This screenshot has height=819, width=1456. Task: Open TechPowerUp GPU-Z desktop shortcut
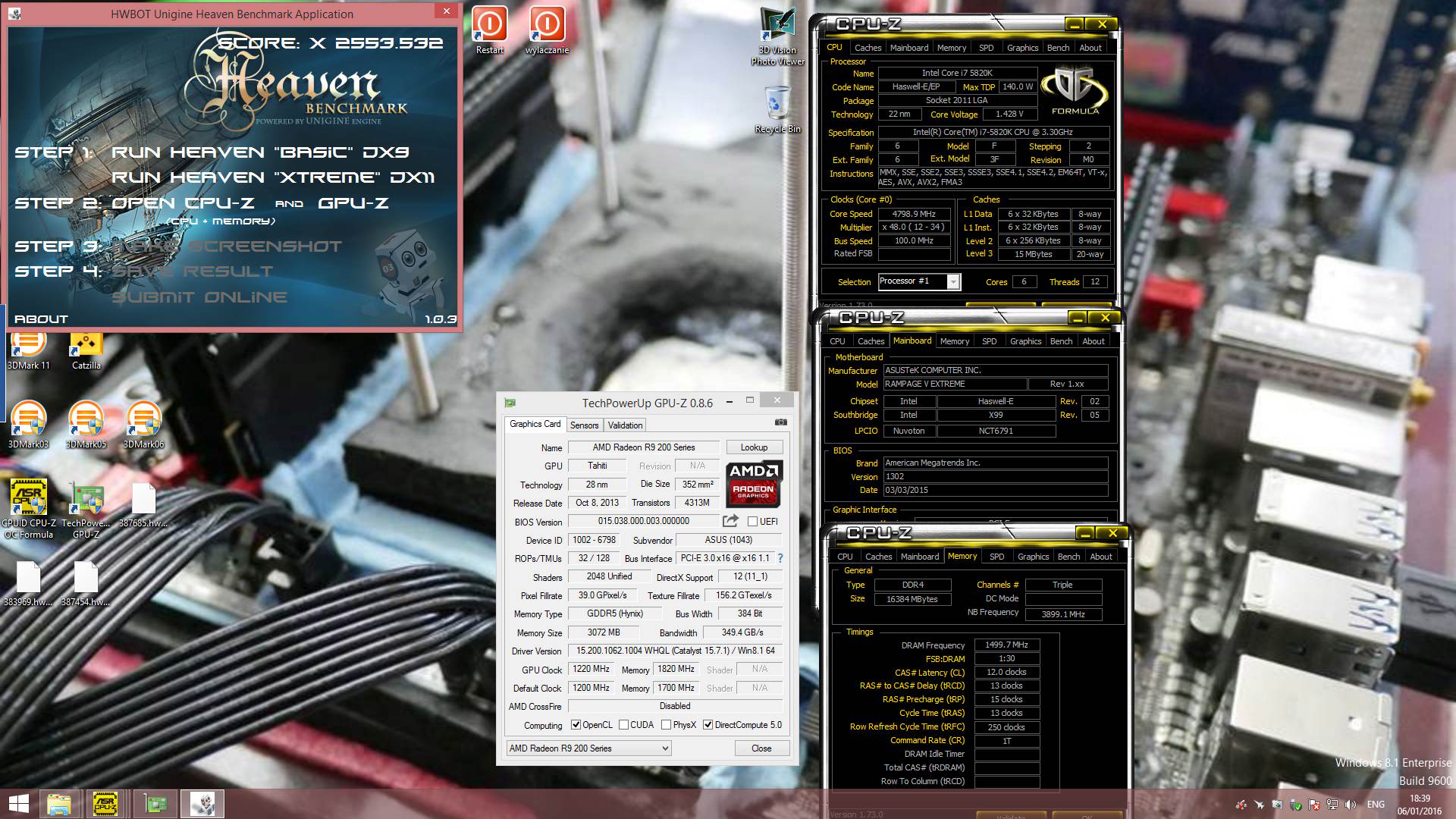click(86, 509)
